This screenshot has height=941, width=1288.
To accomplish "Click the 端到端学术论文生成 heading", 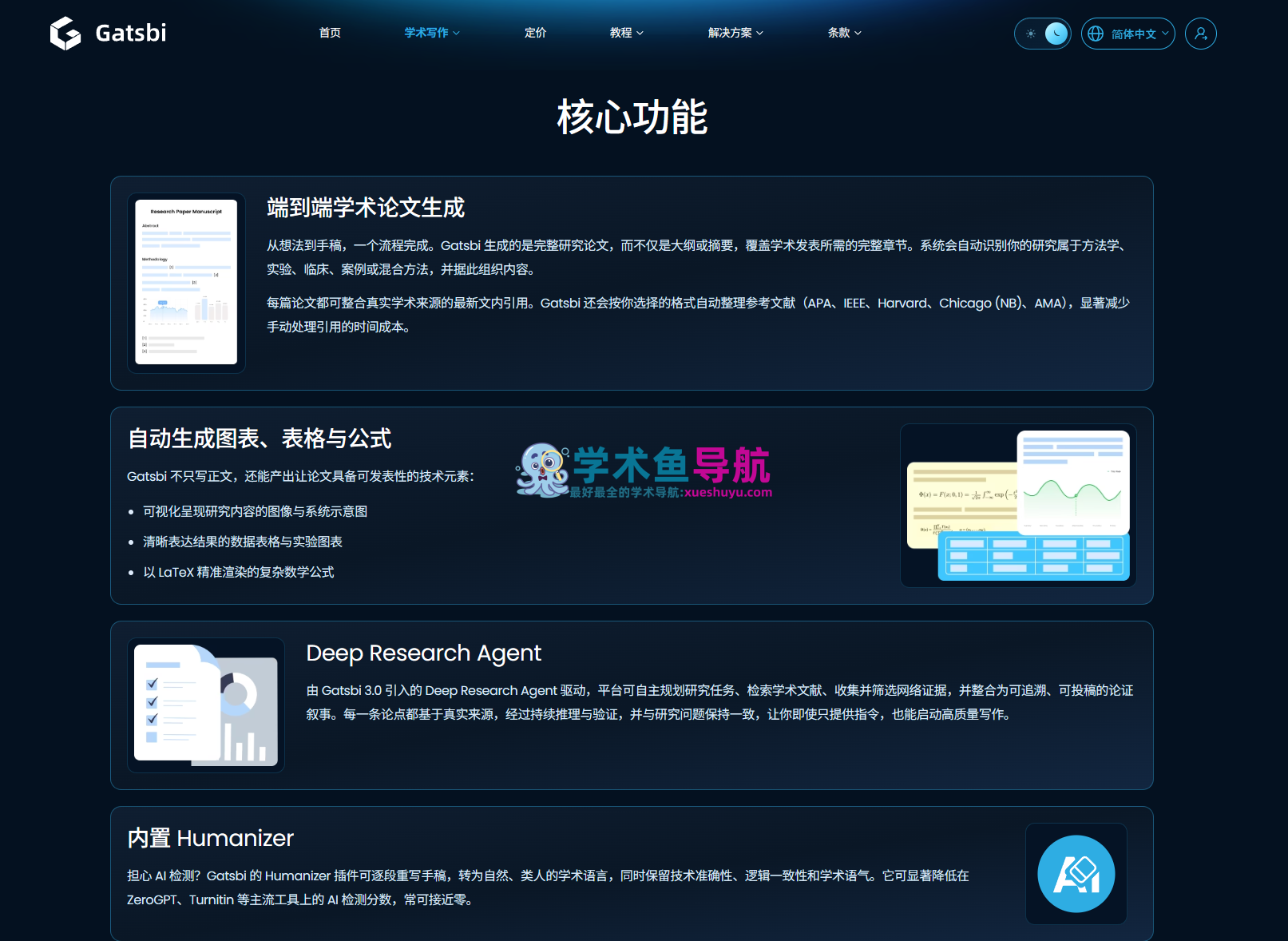I will click(366, 208).
